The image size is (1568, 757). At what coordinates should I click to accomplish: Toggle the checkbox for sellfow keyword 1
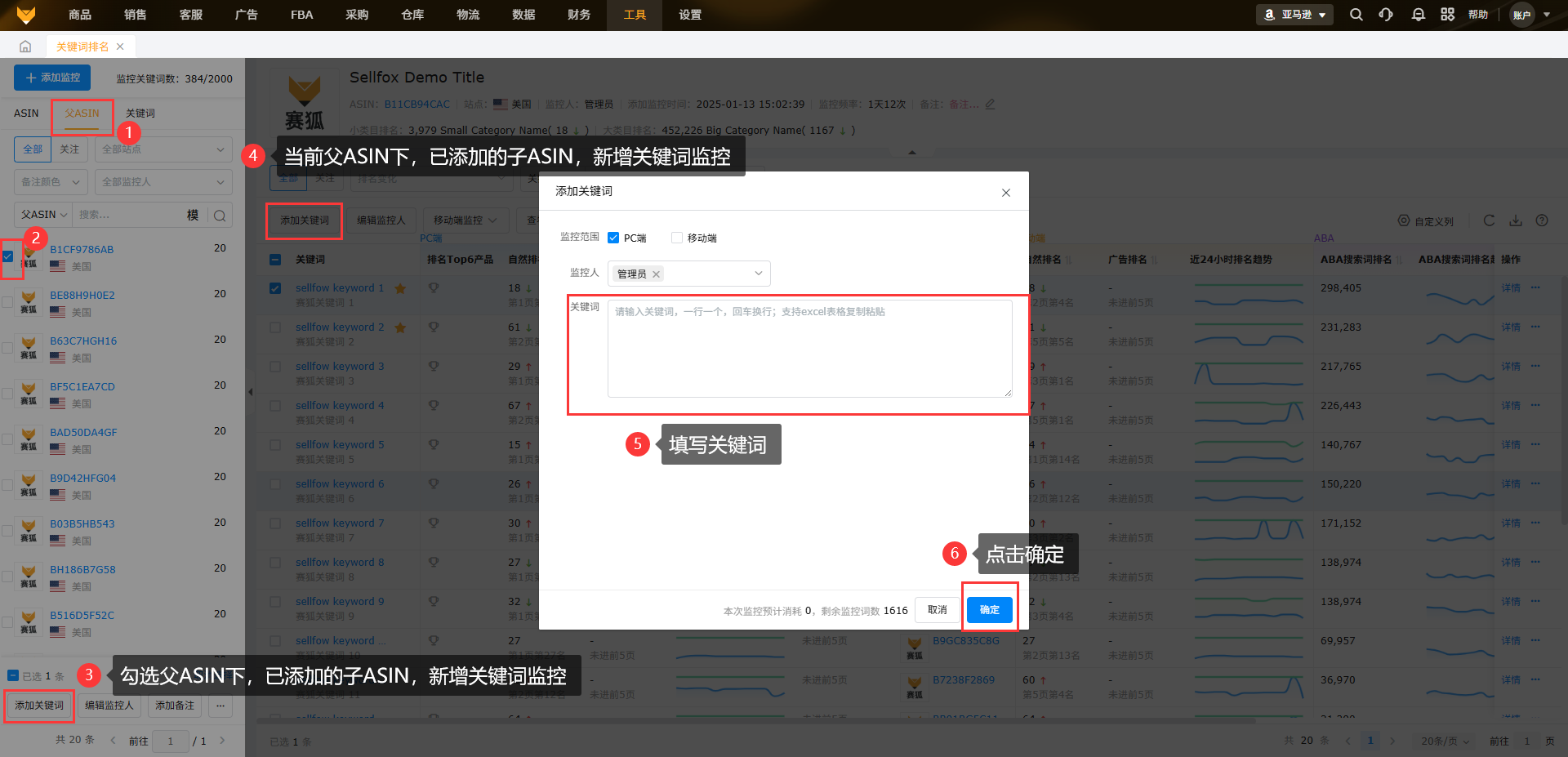275,288
